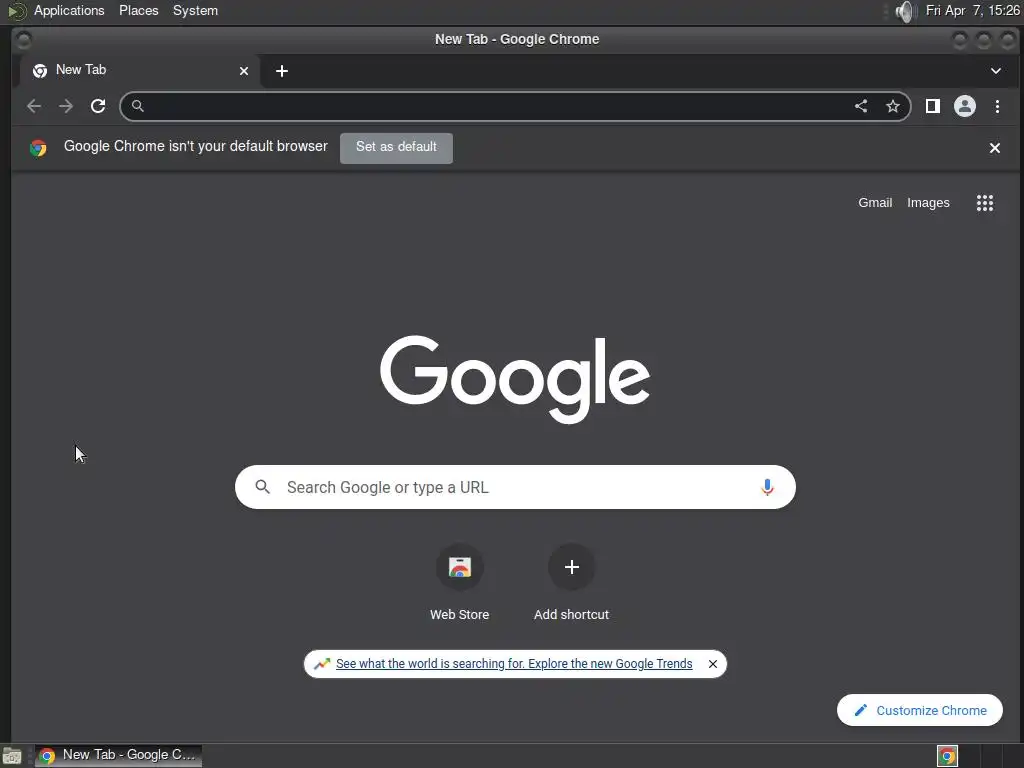This screenshot has height=768, width=1024.
Task: Click the Chrome logo in the default browser infobar
Action: (38, 148)
